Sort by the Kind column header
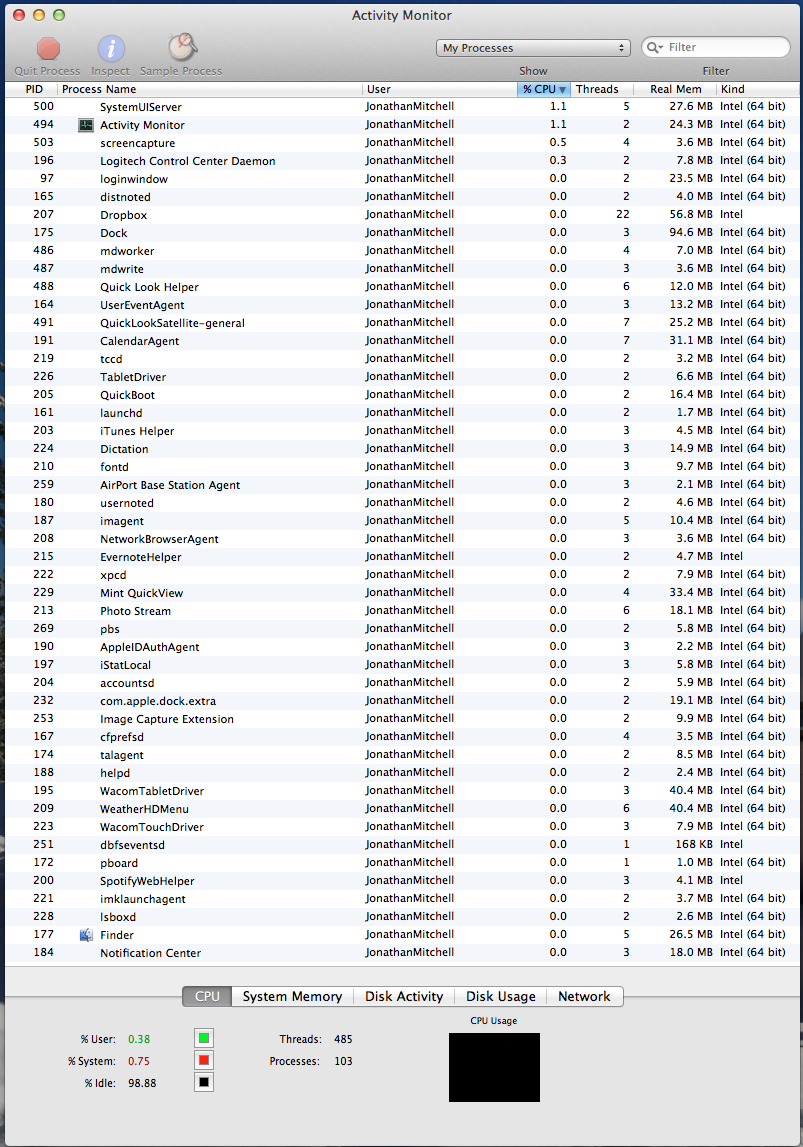The height and width of the screenshot is (1147, 803). pos(758,89)
